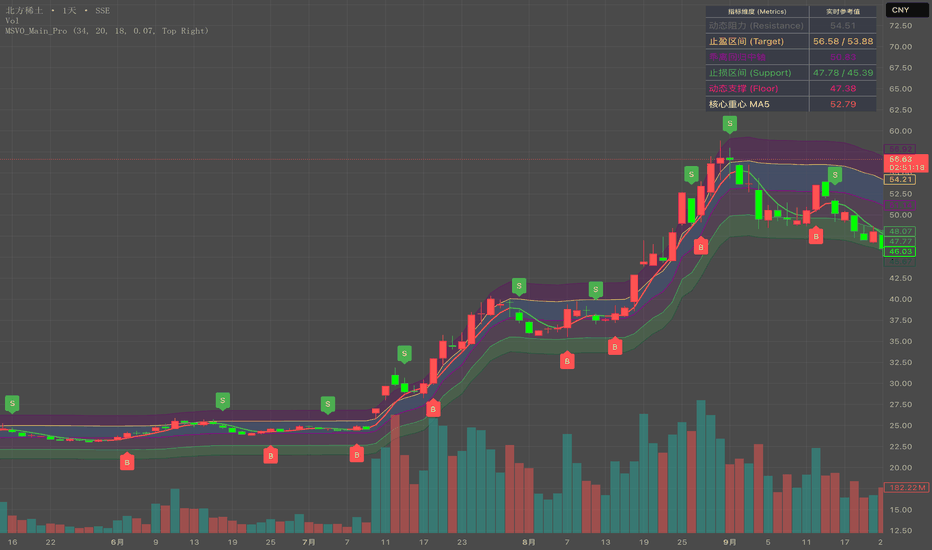Select the 52.79 MA5 value
Image resolution: width=932 pixels, height=550 pixels.
click(843, 104)
